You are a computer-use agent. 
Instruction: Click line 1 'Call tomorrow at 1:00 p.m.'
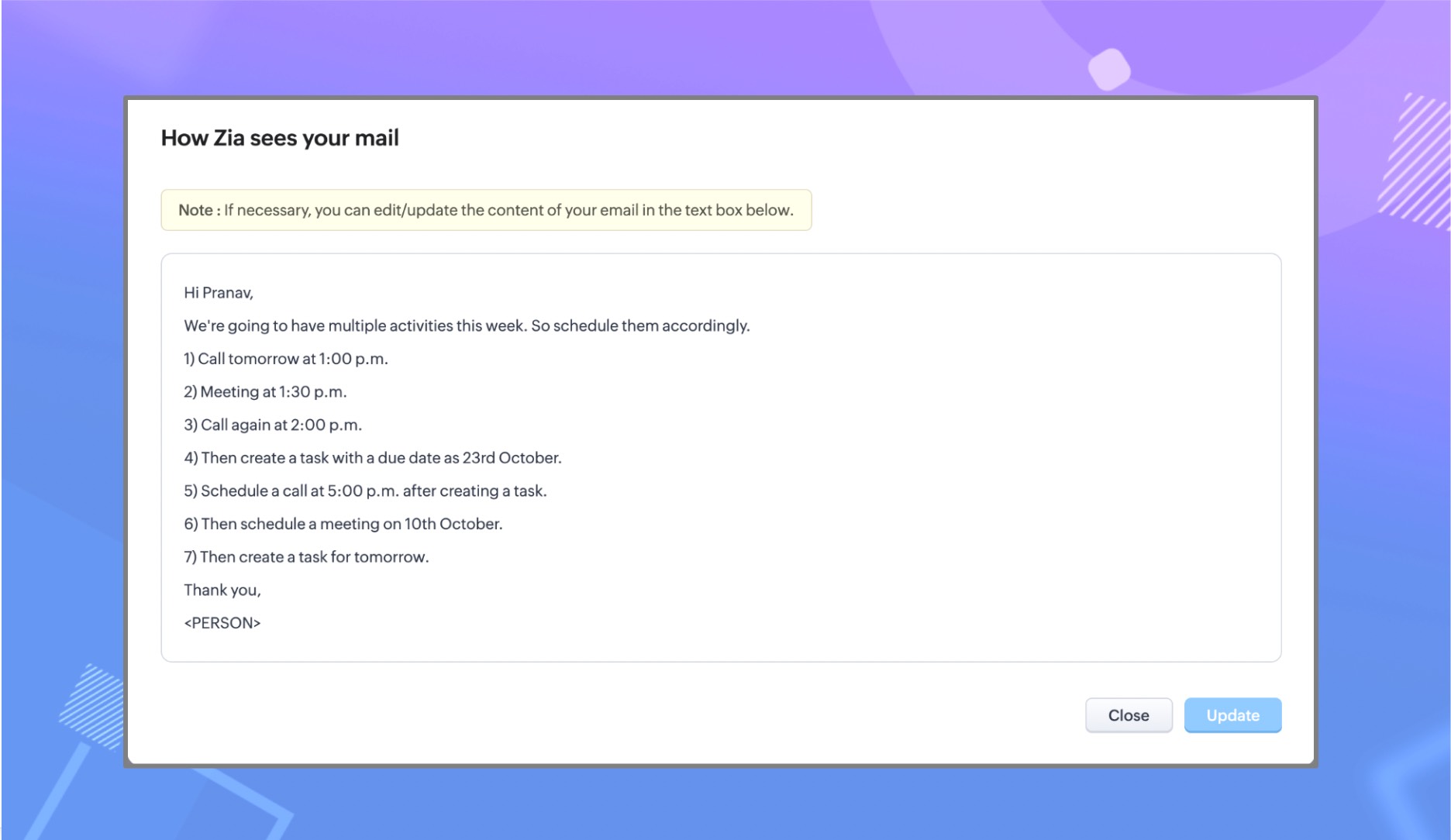pos(286,359)
